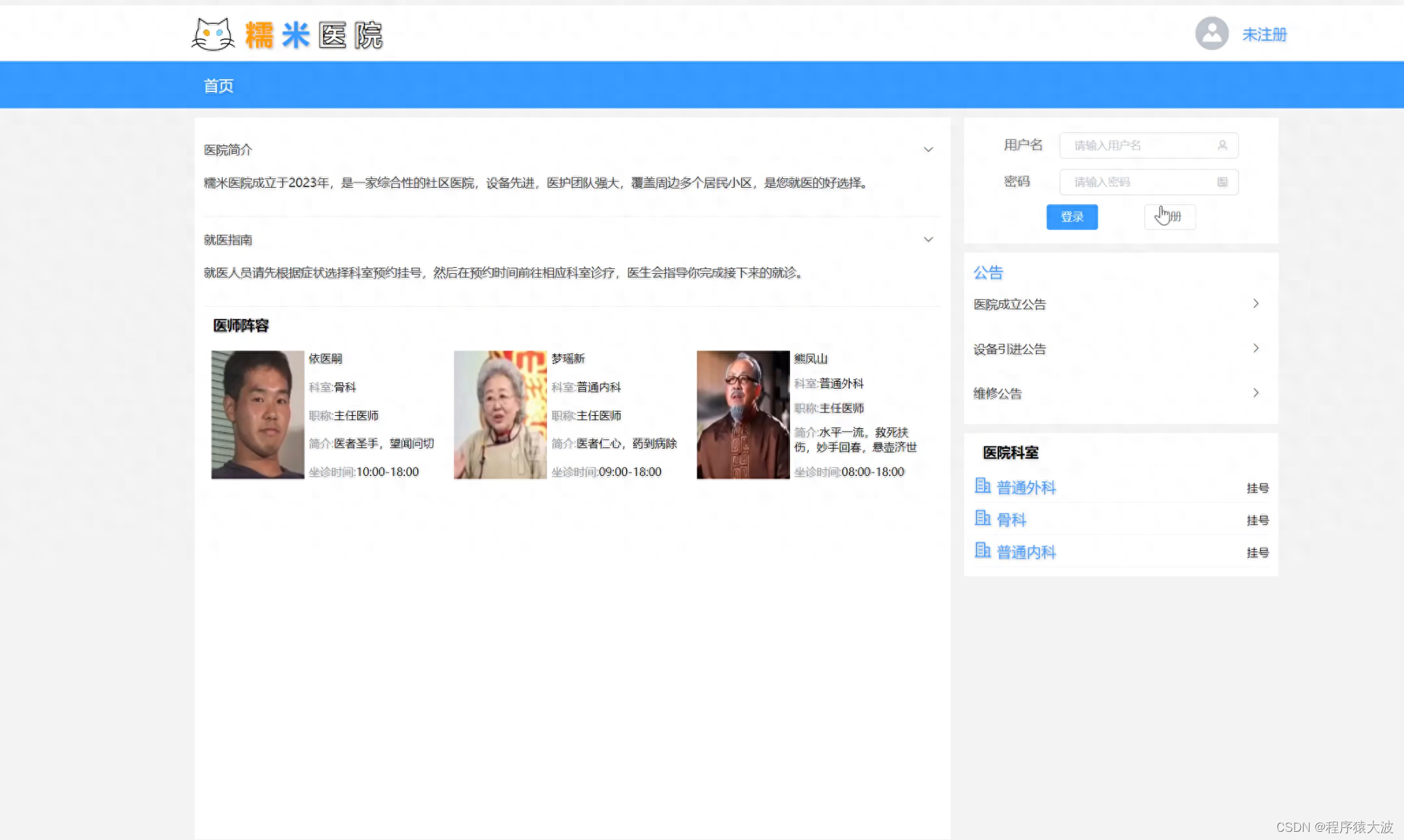Collapse the 就医指南 section chevron

point(928,240)
